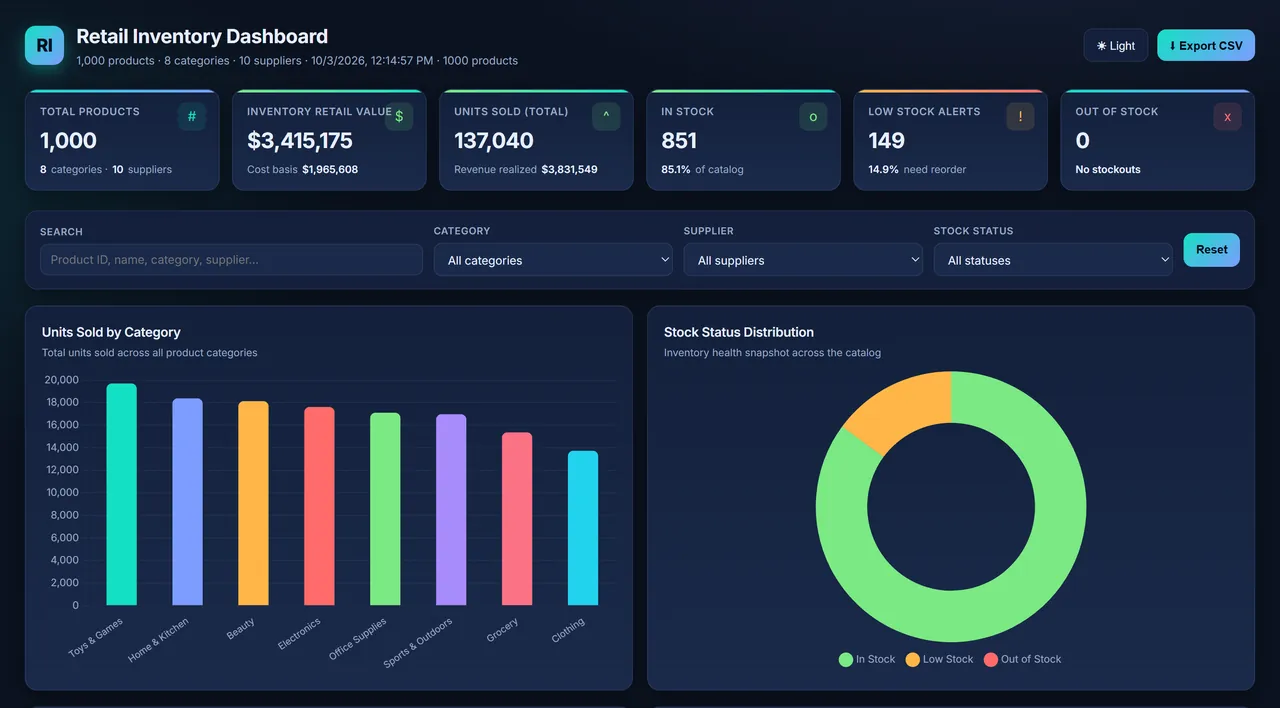Click the Clothing bar
1280x708 pixels.
point(583,528)
